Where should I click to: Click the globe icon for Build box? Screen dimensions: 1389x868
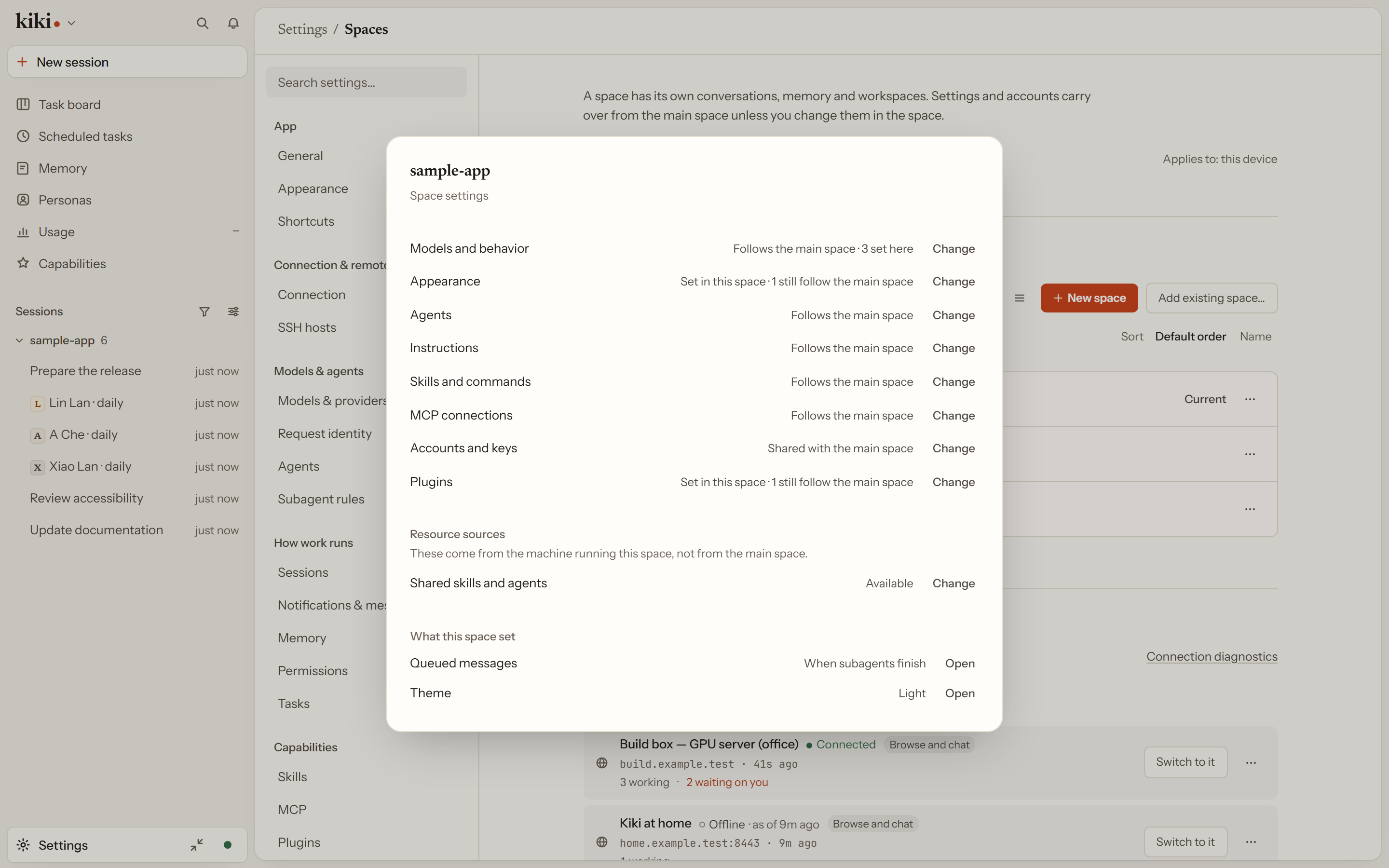(x=601, y=763)
